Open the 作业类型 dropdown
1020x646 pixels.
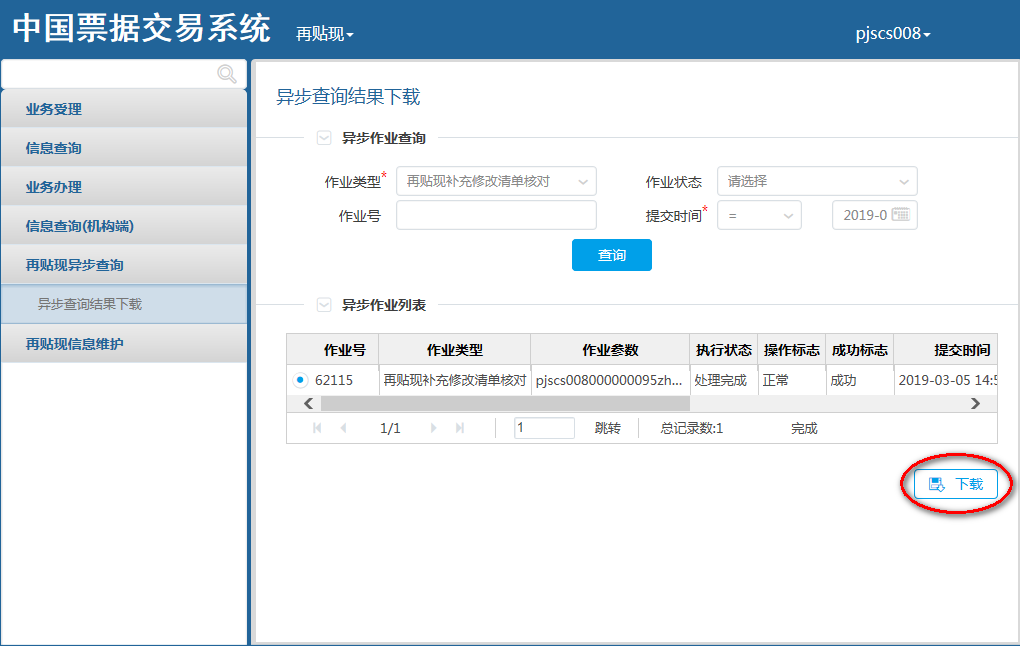click(x=496, y=181)
